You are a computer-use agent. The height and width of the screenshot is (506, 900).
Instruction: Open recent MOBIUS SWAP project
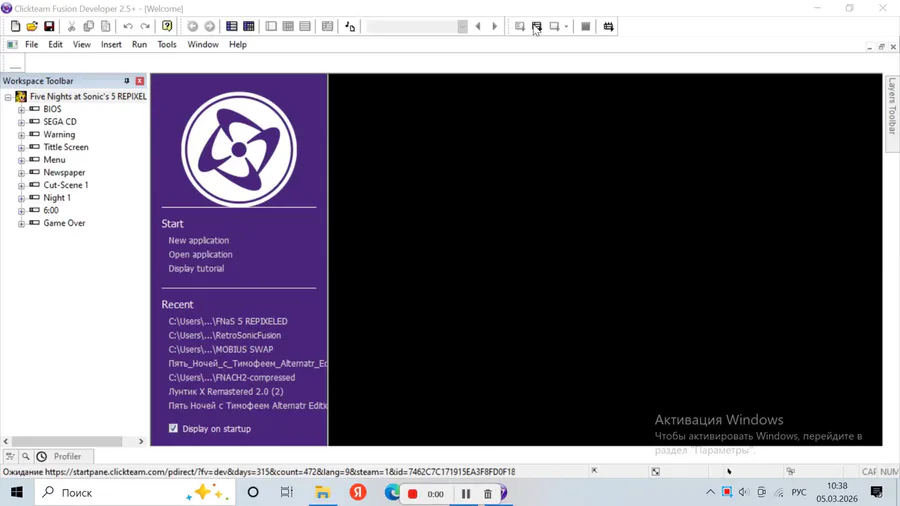(221, 349)
